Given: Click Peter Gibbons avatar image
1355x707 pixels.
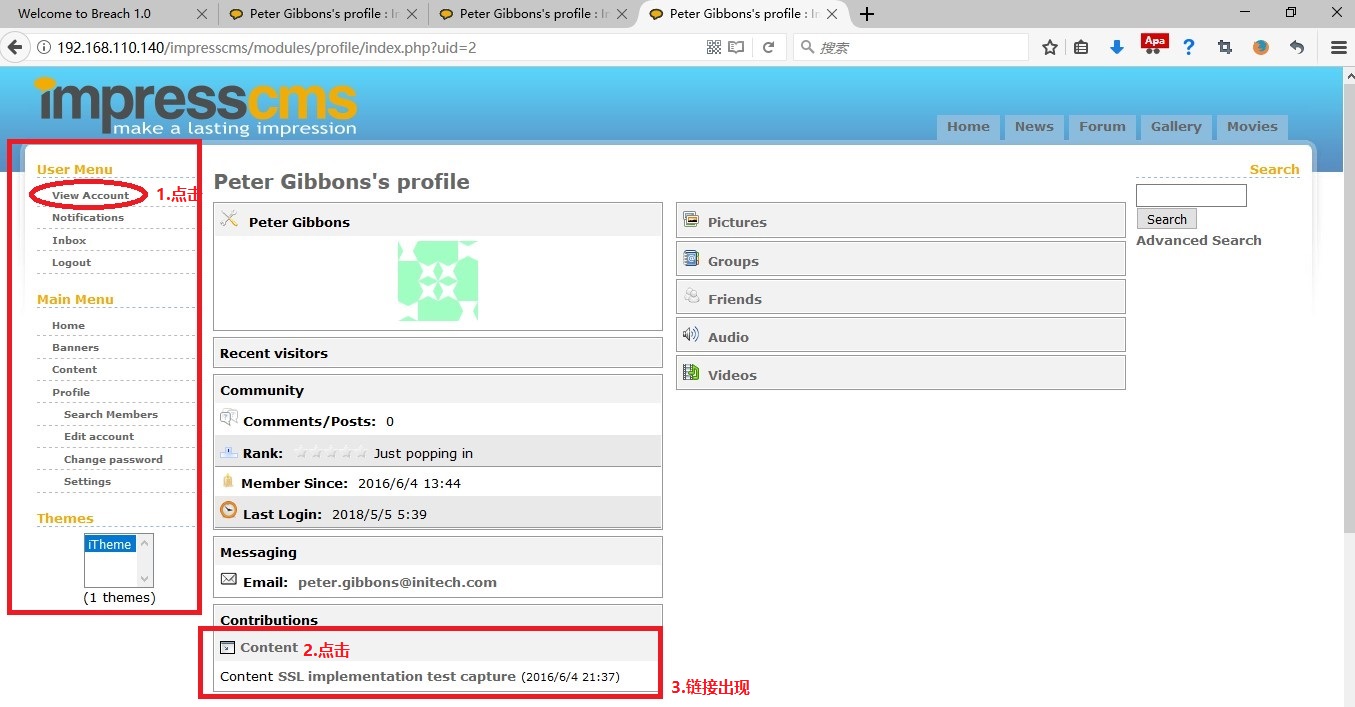Looking at the screenshot, I should [x=438, y=281].
